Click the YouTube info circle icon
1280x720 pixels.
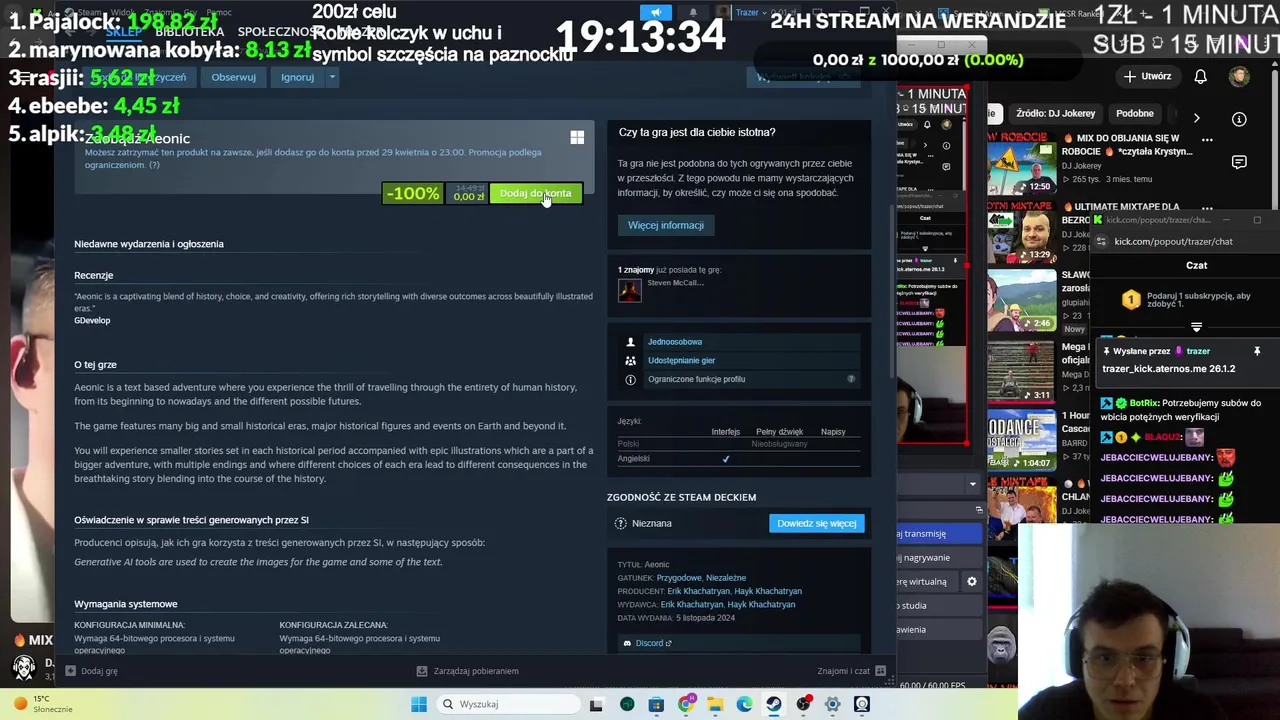[x=1239, y=119]
